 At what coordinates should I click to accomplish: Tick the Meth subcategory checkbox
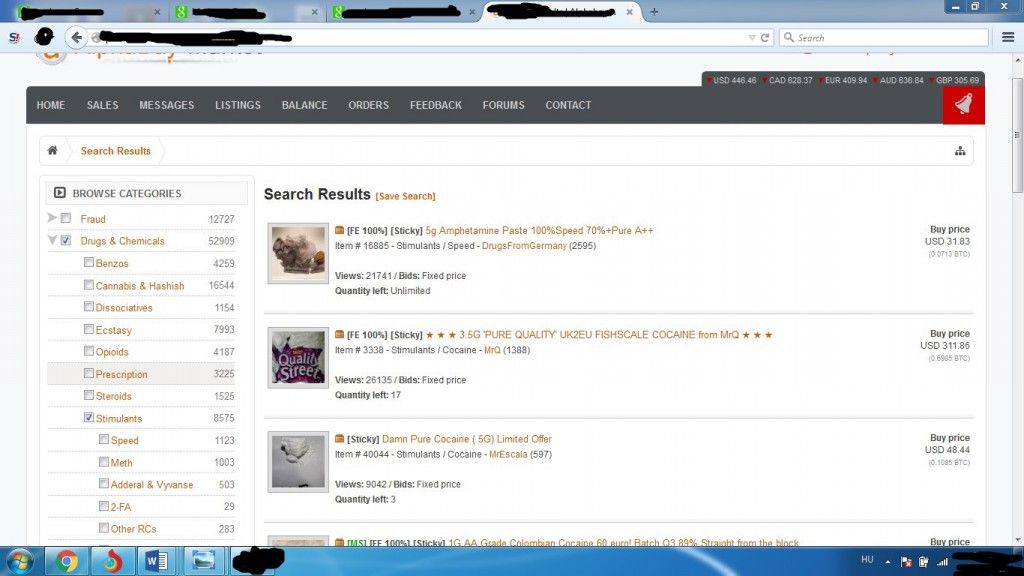104,462
